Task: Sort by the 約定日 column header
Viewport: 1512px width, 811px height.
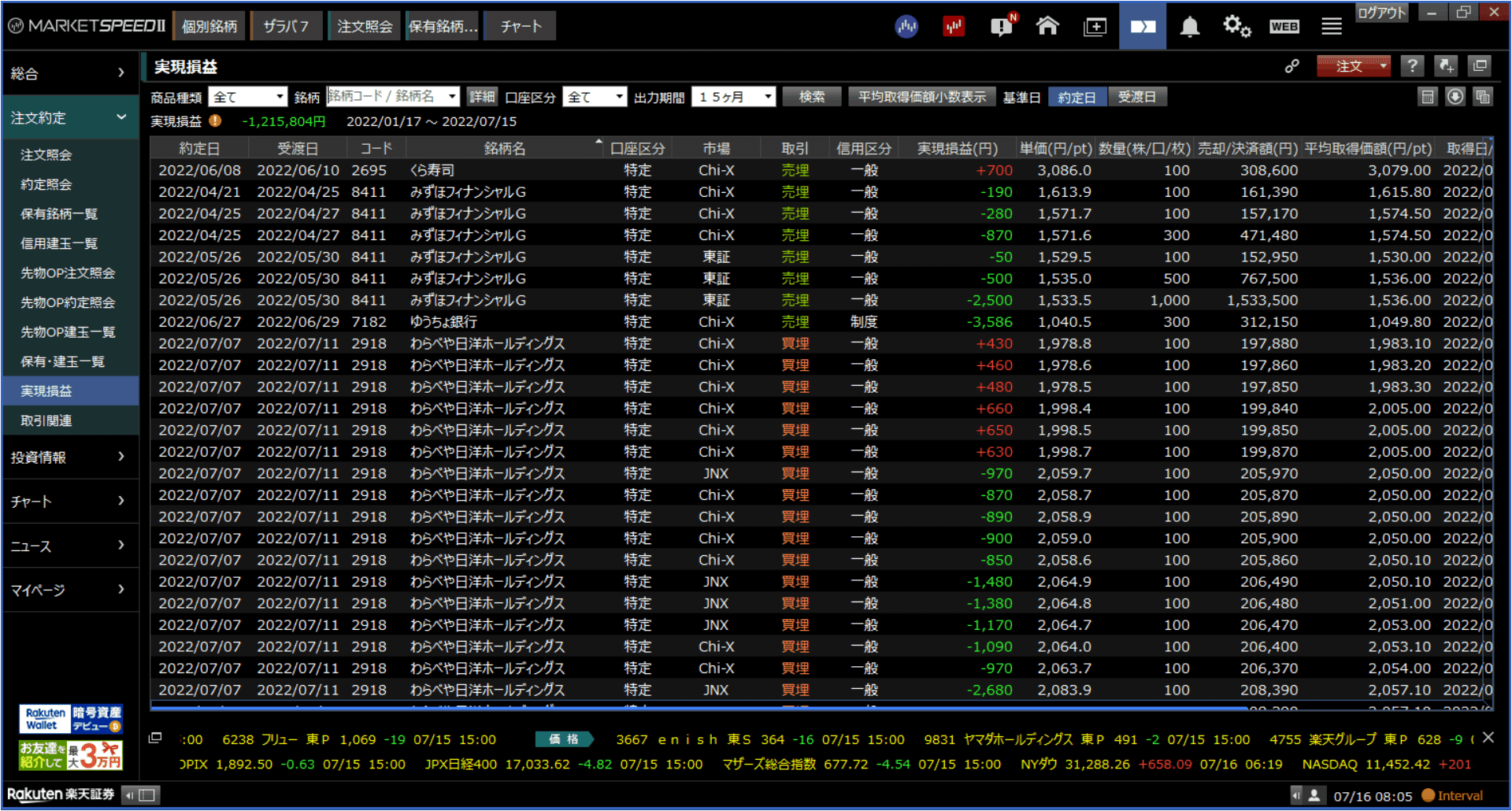Action: coord(199,148)
